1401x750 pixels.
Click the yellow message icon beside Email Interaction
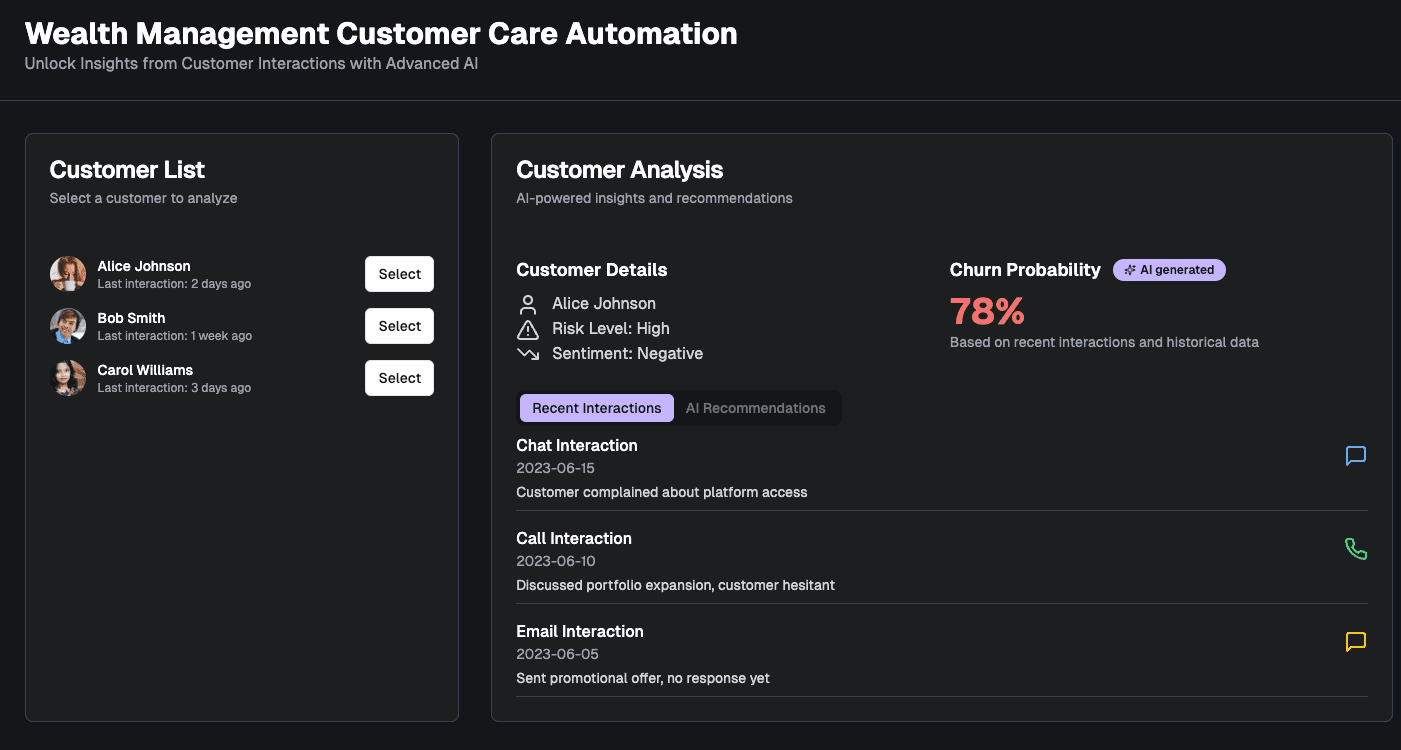tap(1355, 642)
